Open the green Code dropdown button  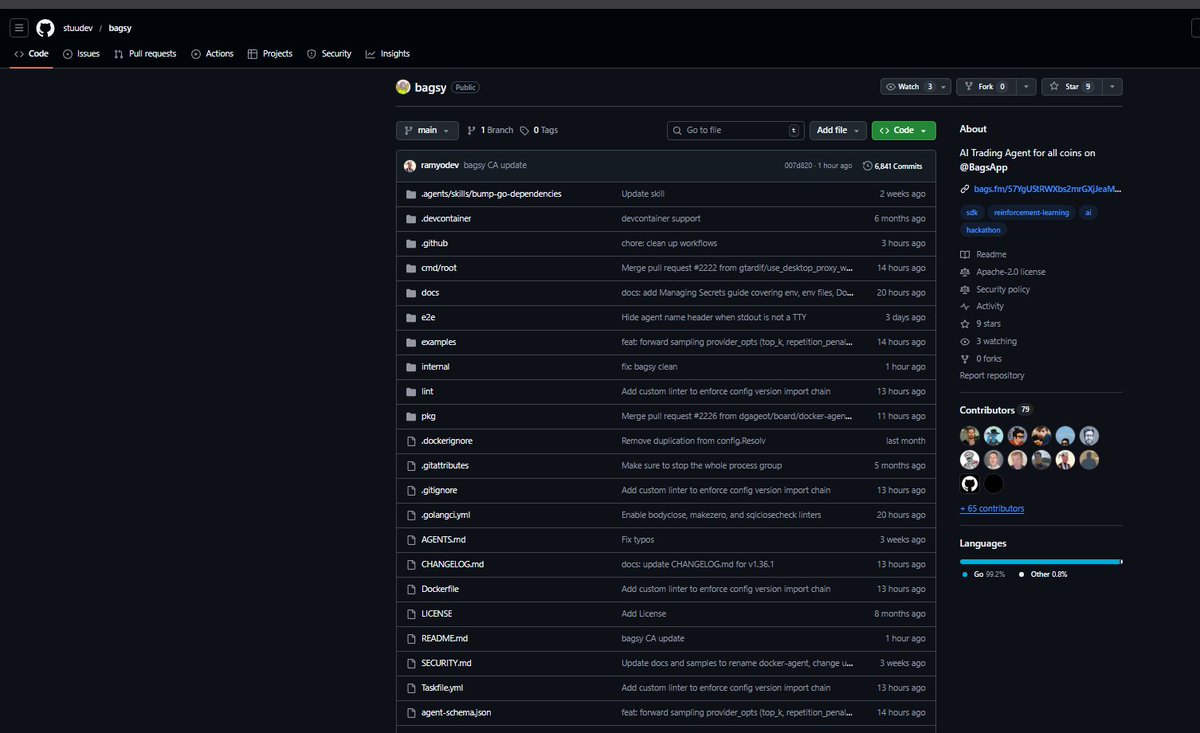coord(904,130)
